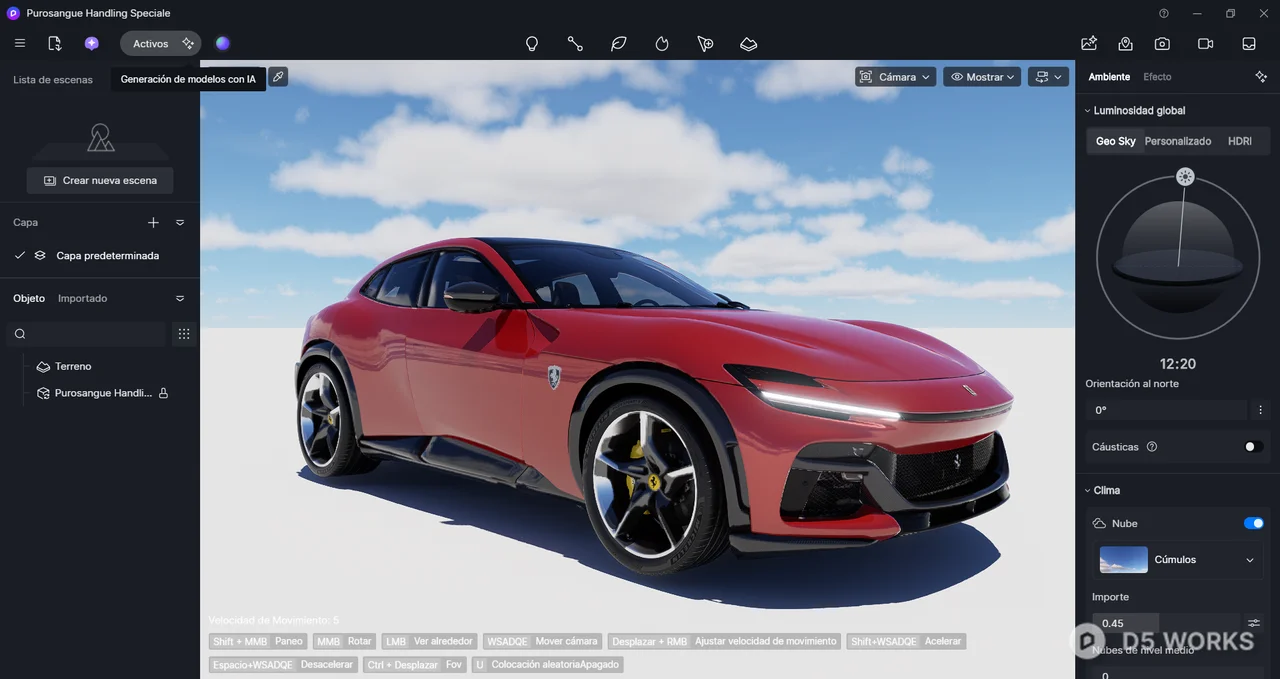Switch to the Objeto tab
This screenshot has height=679, width=1280.
point(29,298)
